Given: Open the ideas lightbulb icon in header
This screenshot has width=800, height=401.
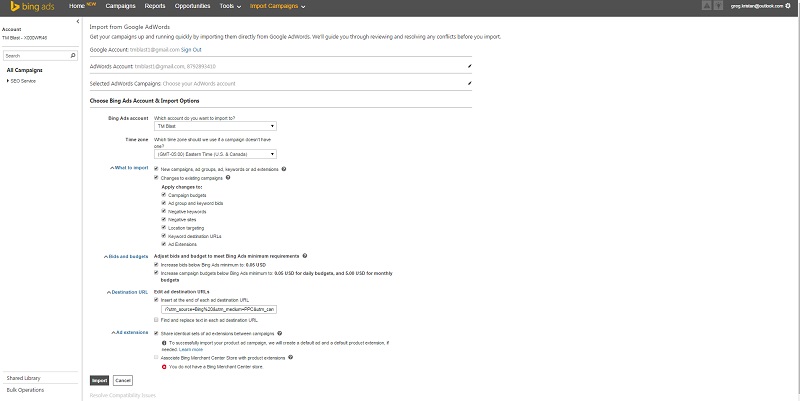Looking at the screenshot, I should (x=718, y=6).
